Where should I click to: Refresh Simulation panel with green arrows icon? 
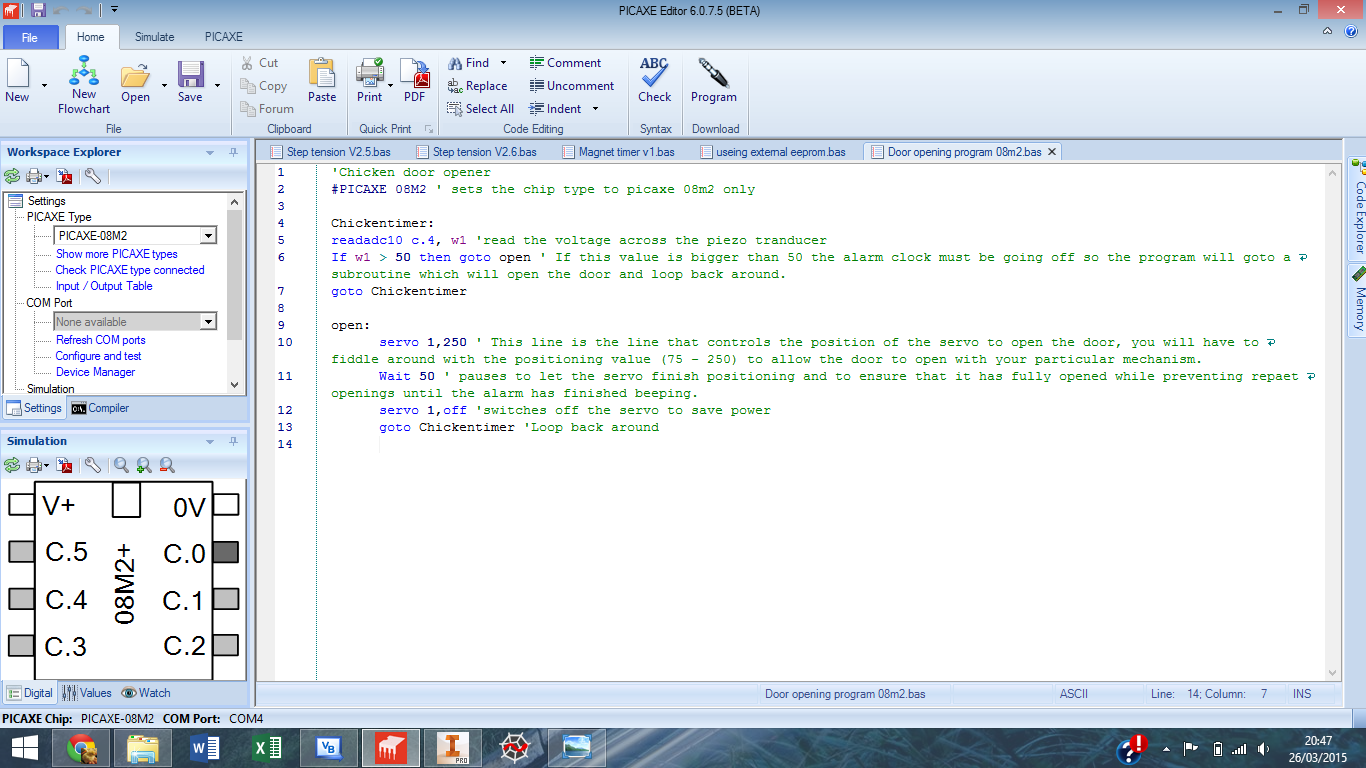pos(13,465)
